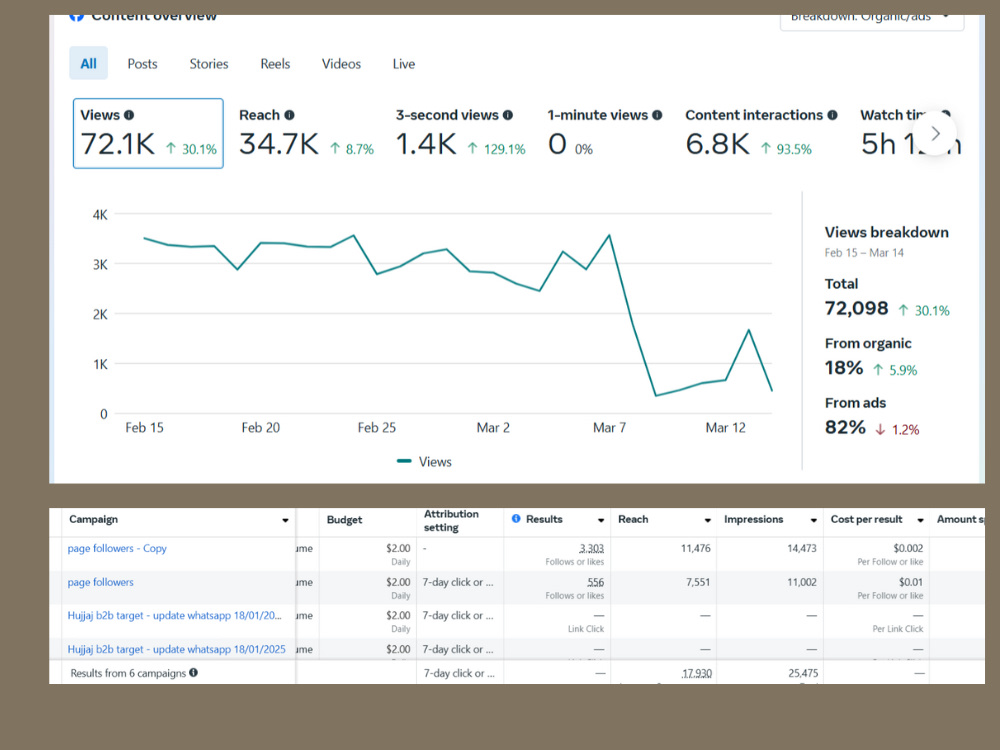Screen dimensions: 1000x750
Task: Click the Content interactions info icon
Action: [832, 115]
